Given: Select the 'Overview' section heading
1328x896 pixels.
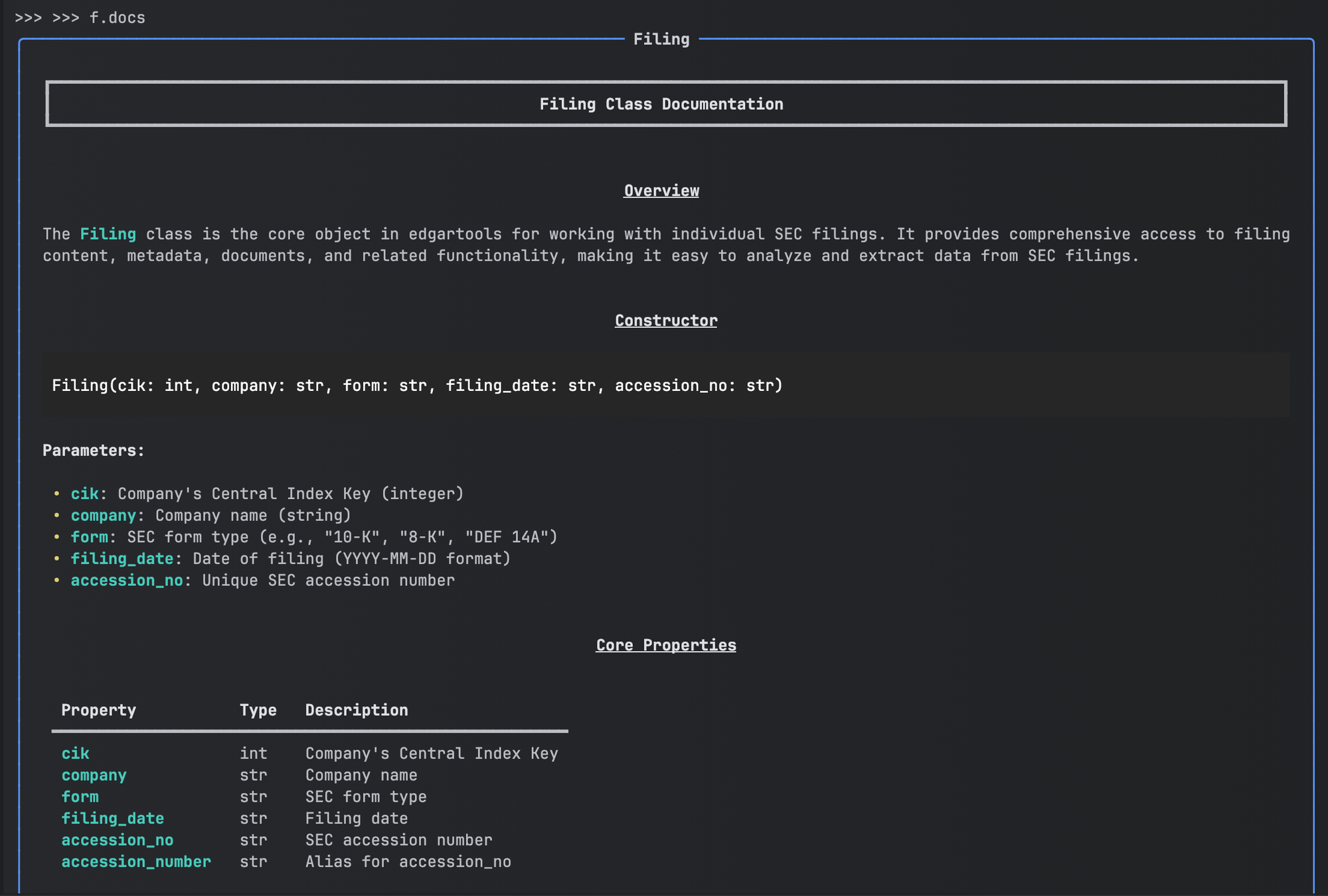Looking at the screenshot, I should 661,190.
